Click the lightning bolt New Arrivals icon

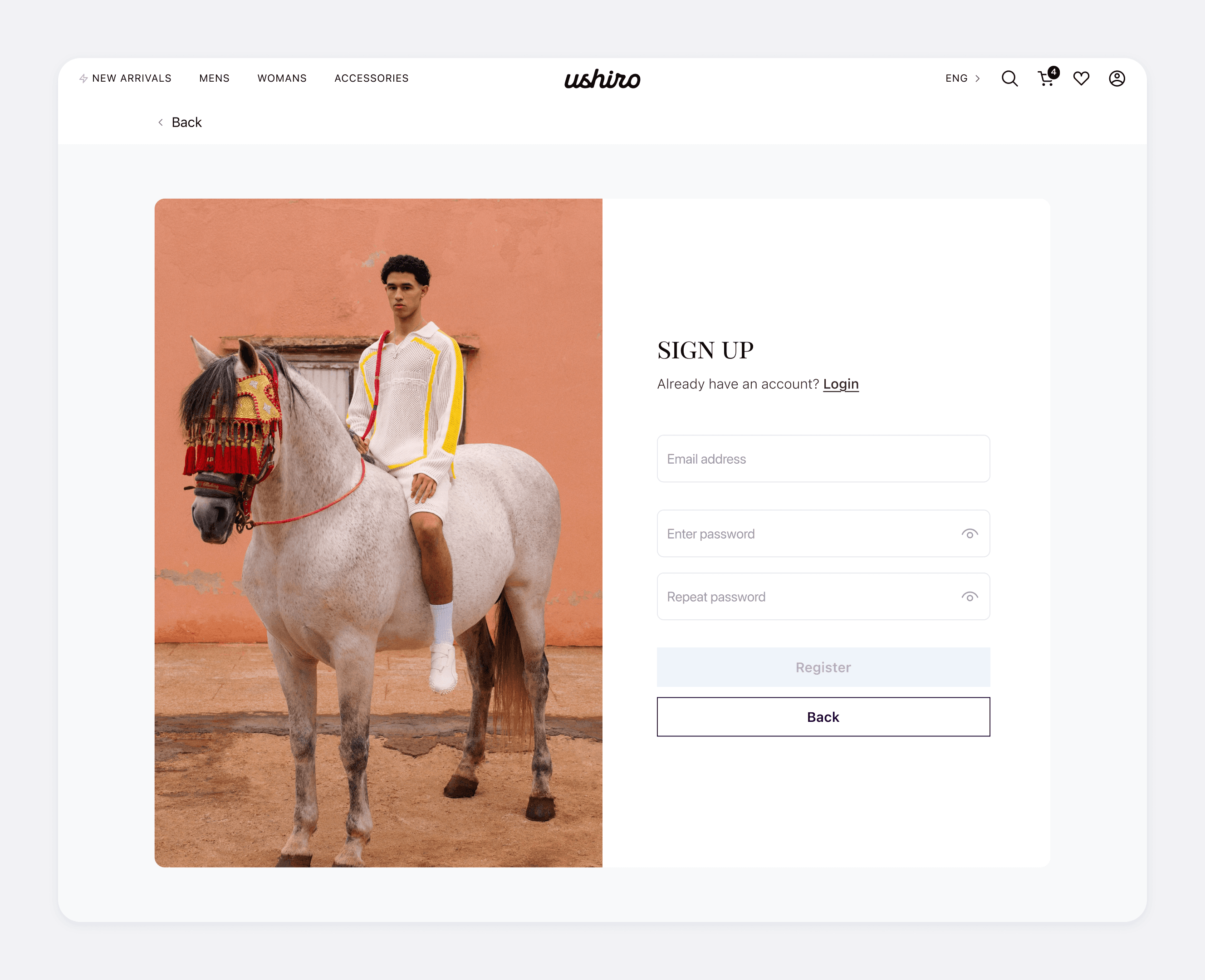83,78
